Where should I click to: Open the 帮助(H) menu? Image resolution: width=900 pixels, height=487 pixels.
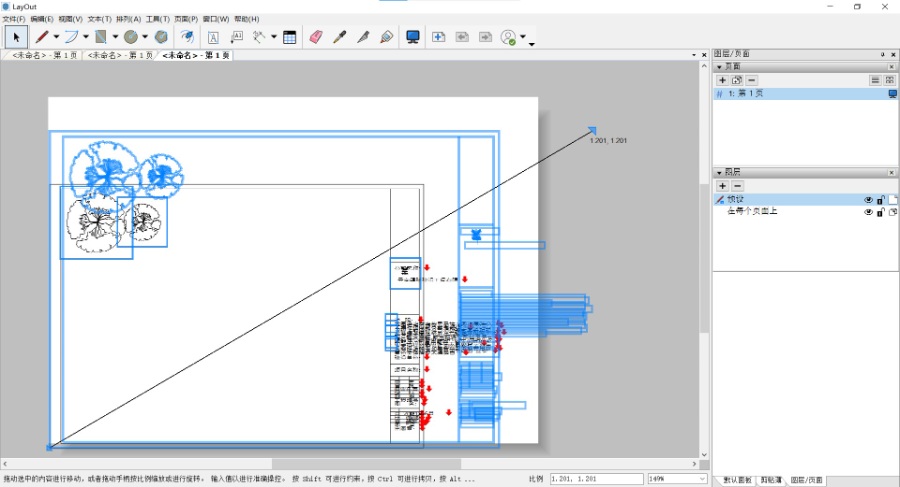click(x=247, y=19)
